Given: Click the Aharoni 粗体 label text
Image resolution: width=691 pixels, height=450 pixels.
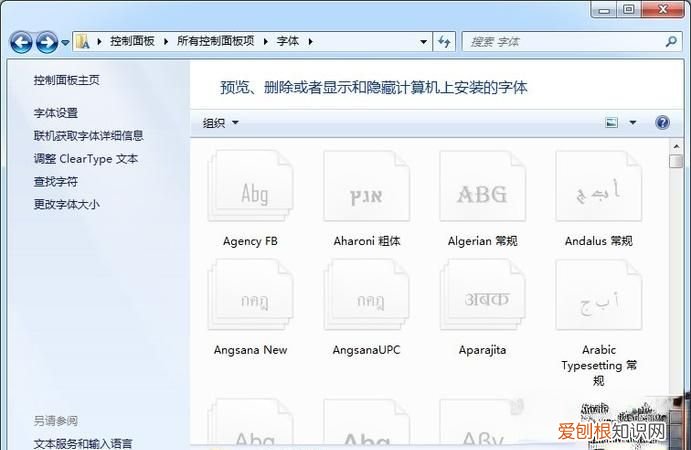Looking at the screenshot, I should coord(367,241).
